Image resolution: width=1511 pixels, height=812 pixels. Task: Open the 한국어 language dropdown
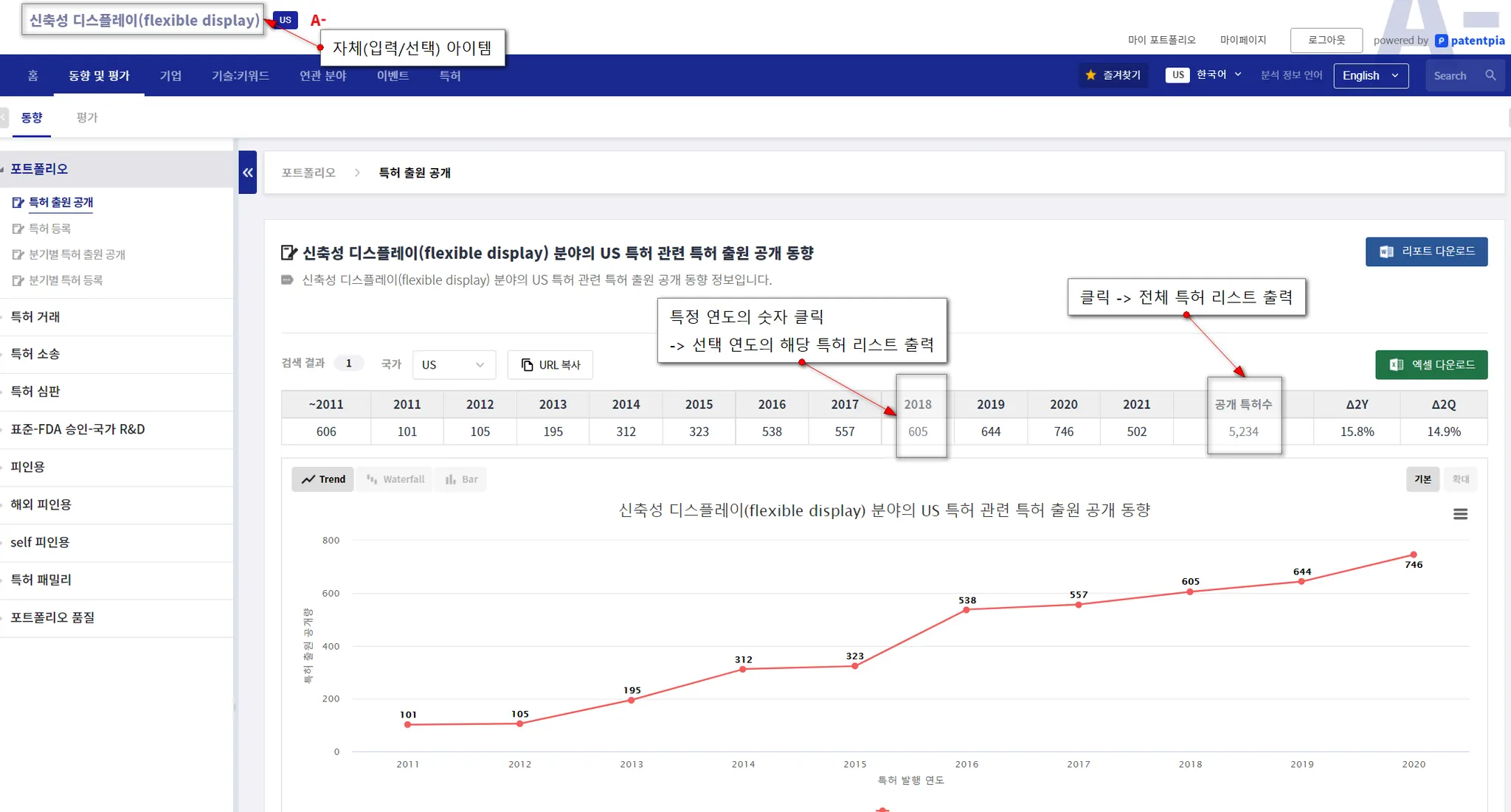click(1218, 75)
